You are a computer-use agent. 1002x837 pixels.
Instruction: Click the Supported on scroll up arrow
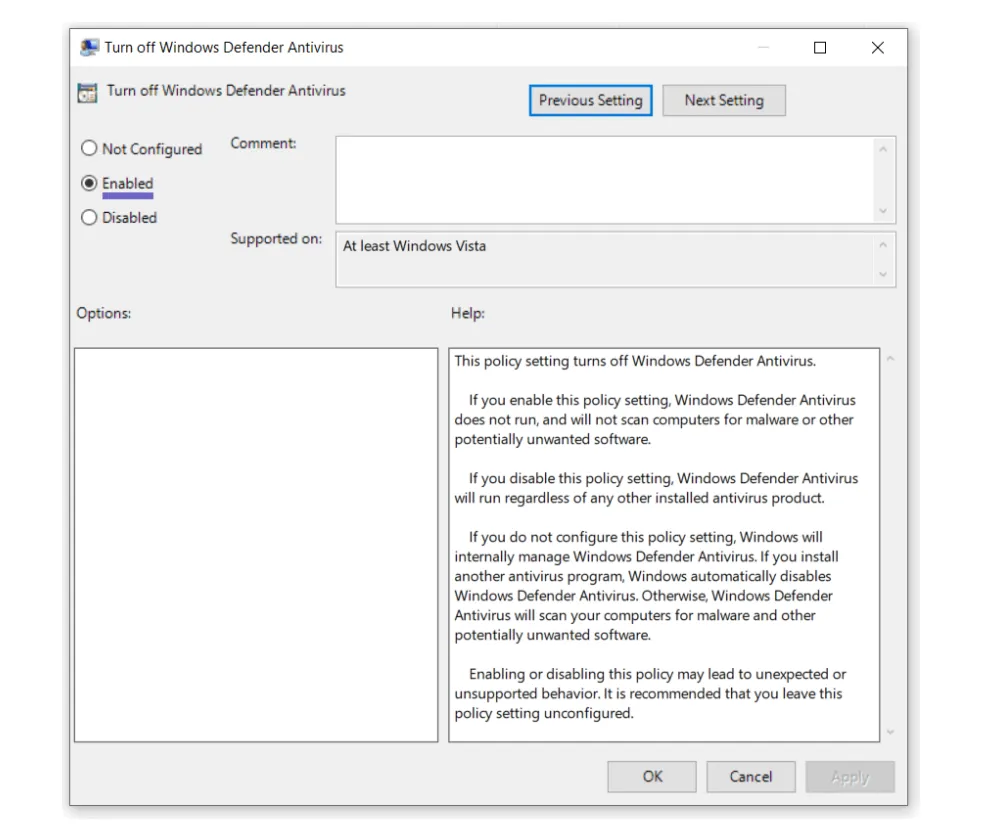tap(883, 245)
